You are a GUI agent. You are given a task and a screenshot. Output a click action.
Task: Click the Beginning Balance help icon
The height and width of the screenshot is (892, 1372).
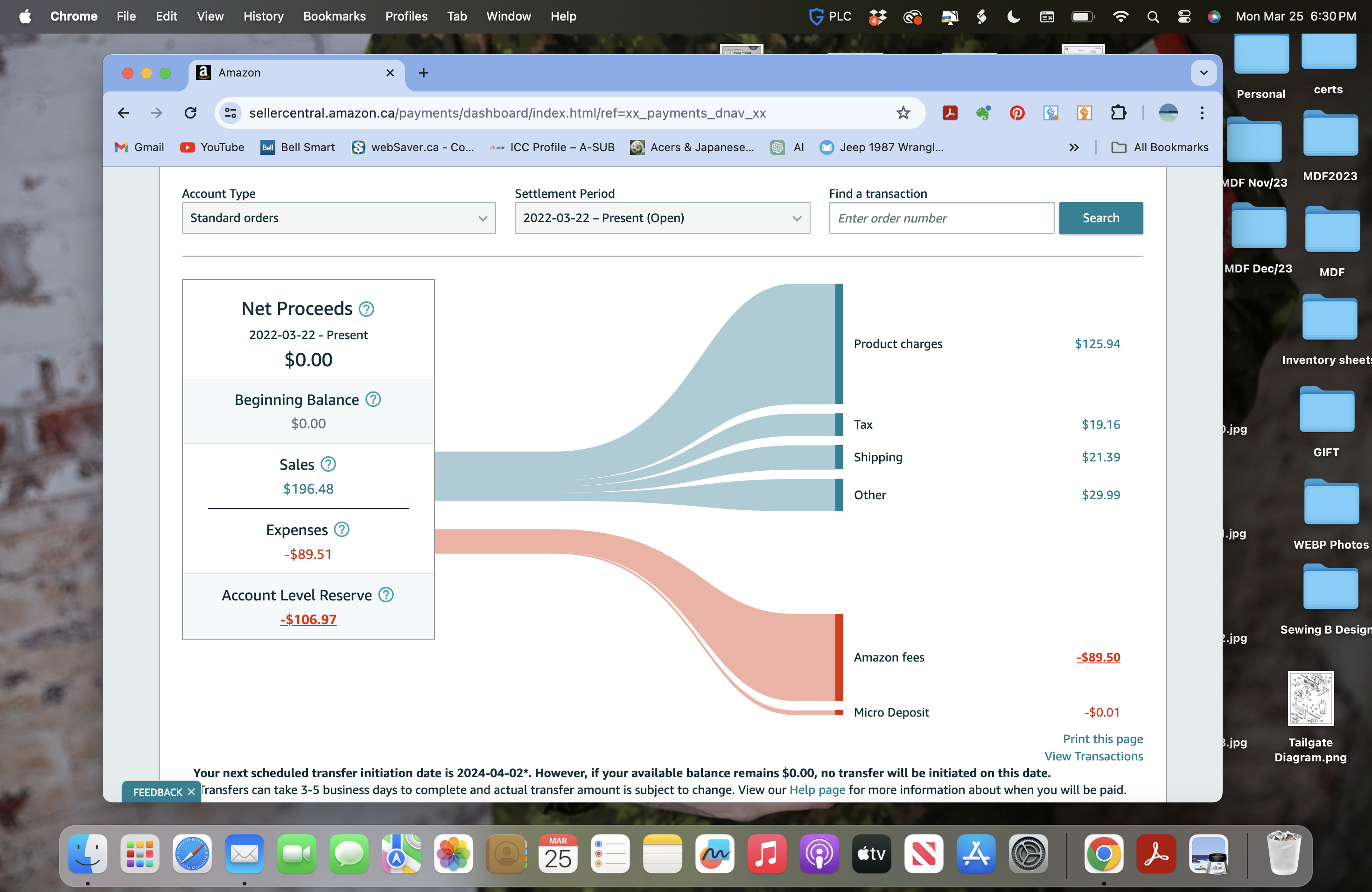pyautogui.click(x=373, y=399)
